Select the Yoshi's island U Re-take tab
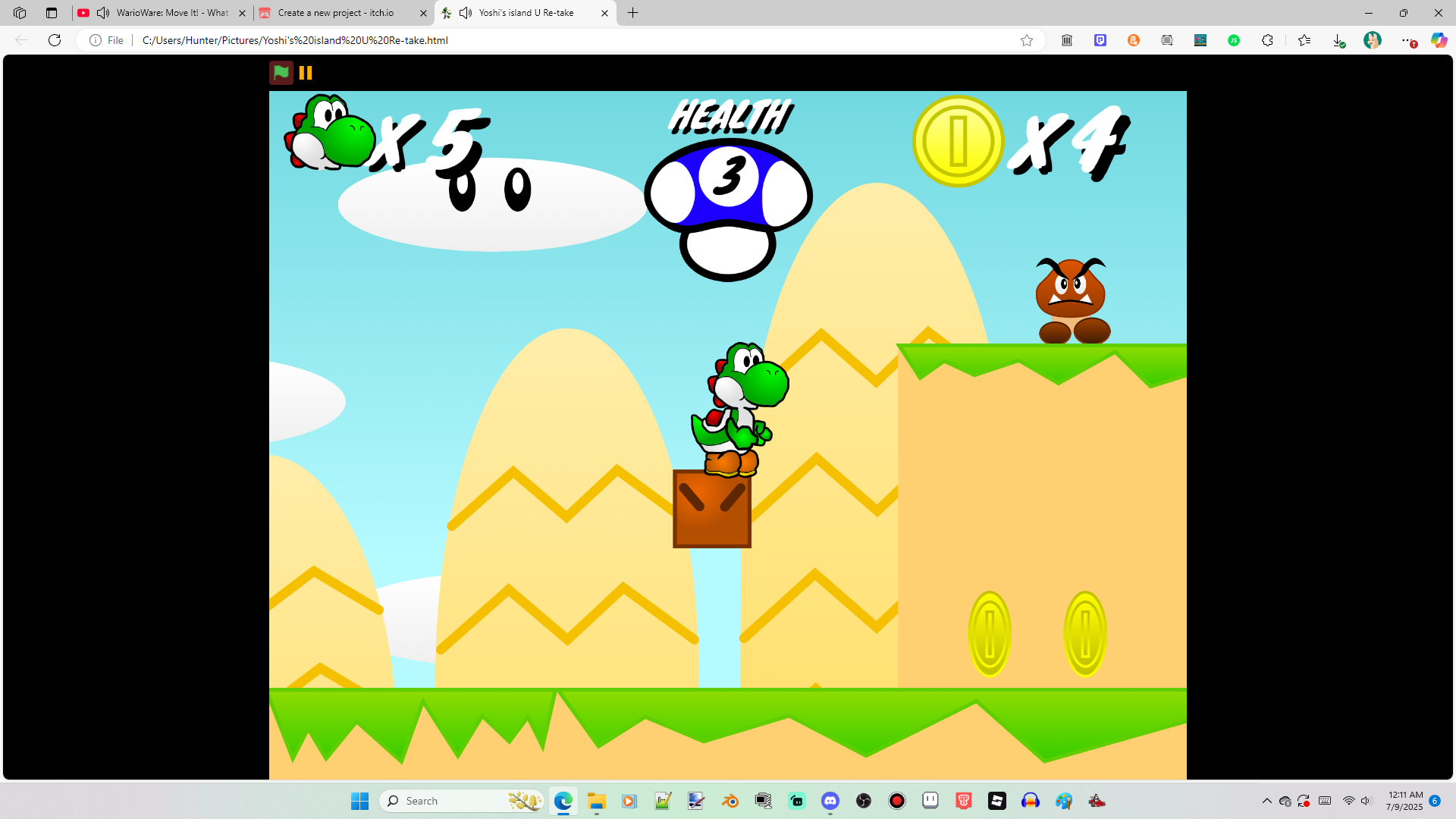 click(x=526, y=13)
